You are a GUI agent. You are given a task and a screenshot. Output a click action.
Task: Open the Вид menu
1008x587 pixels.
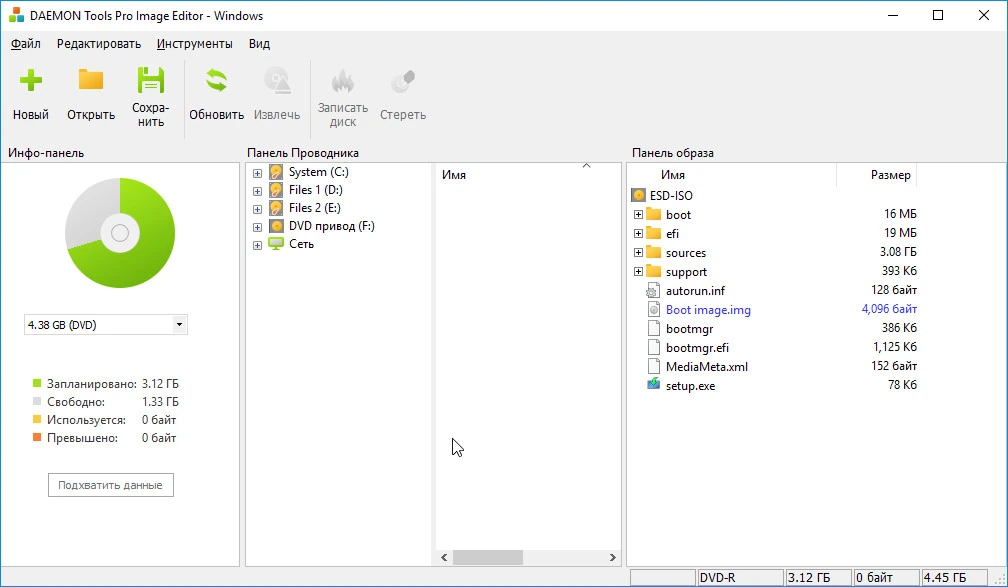click(x=259, y=44)
